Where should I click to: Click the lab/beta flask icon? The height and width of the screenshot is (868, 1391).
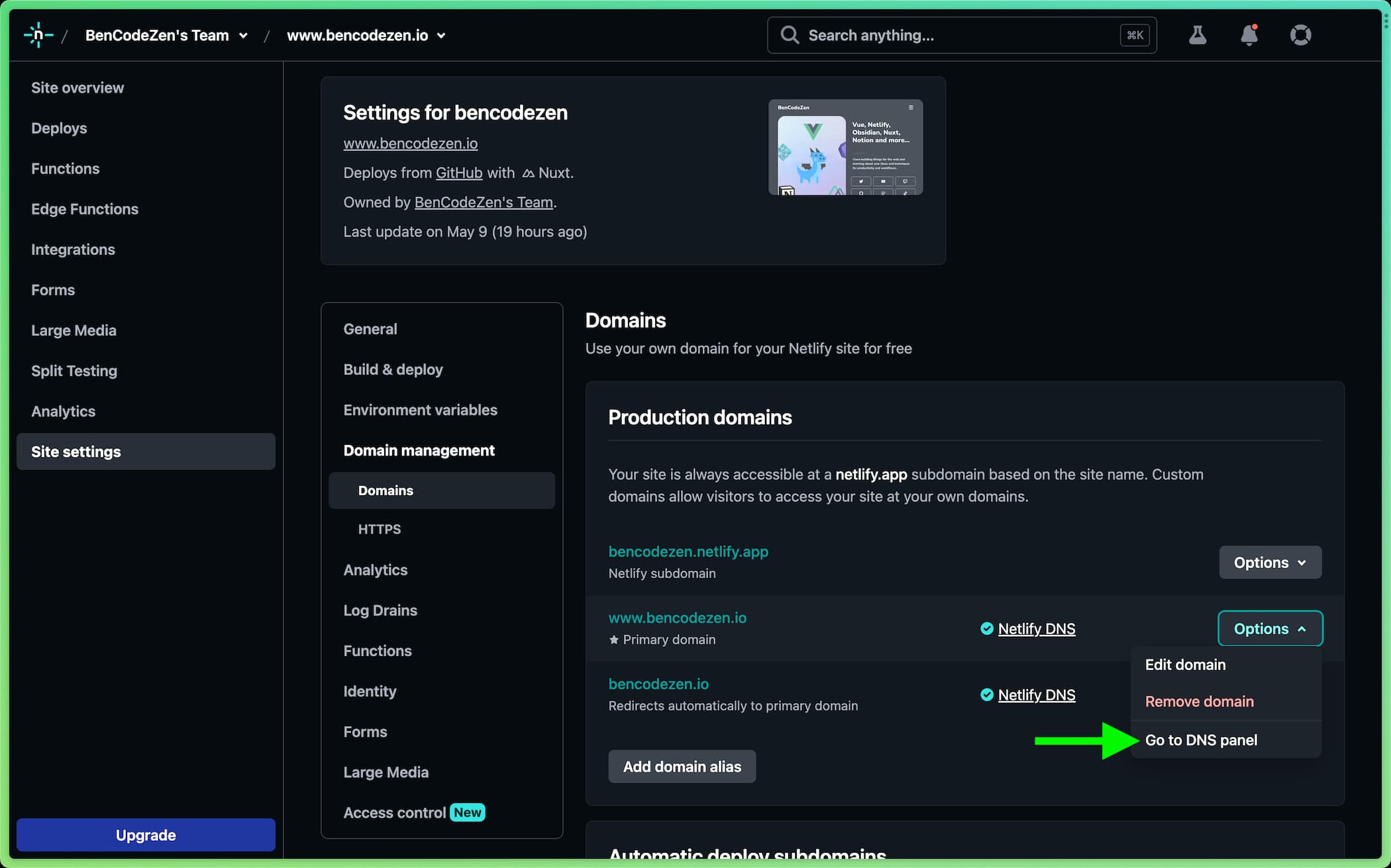pyautogui.click(x=1197, y=35)
